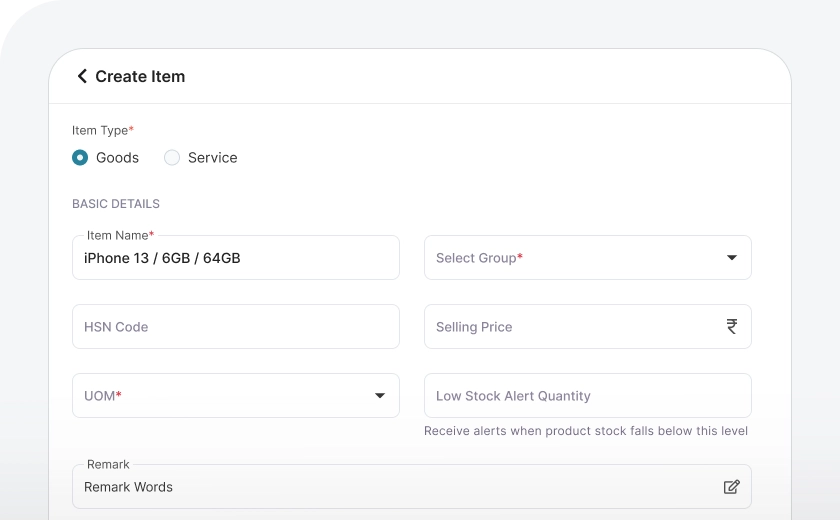The image size is (840, 520).
Task: Click the Goods option label text
Action: (117, 158)
